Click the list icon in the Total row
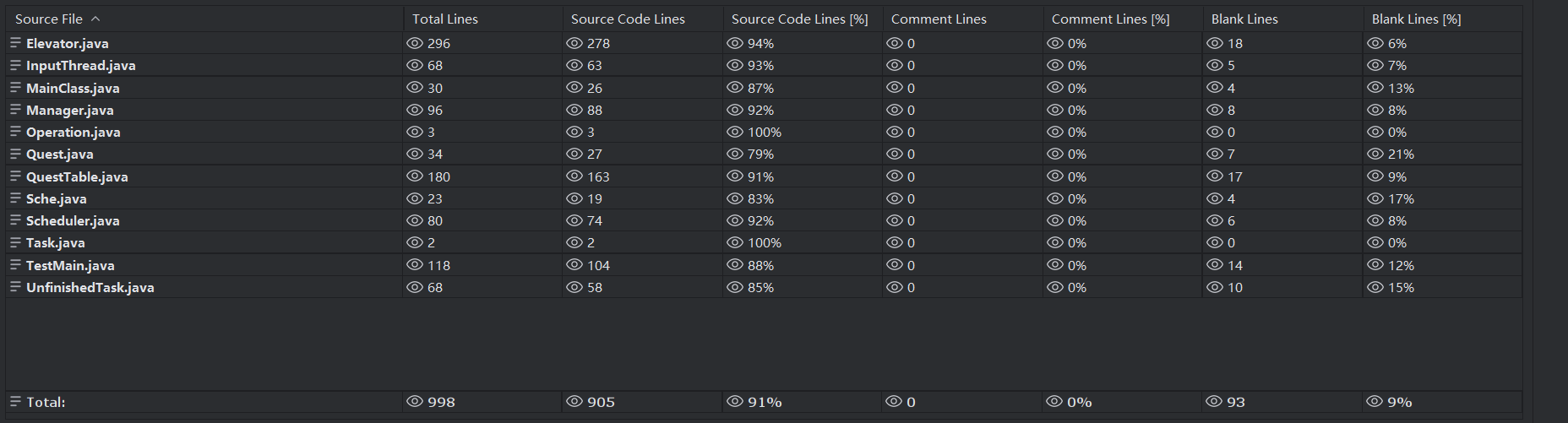The width and height of the screenshot is (1568, 423). [x=15, y=402]
